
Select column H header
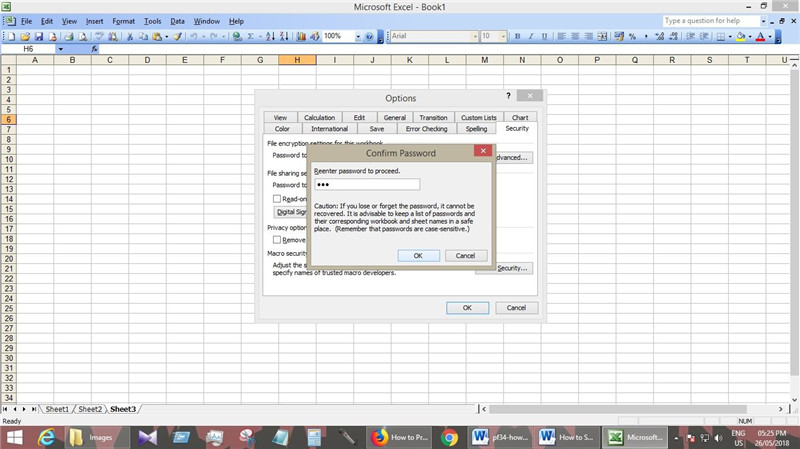(x=297, y=60)
